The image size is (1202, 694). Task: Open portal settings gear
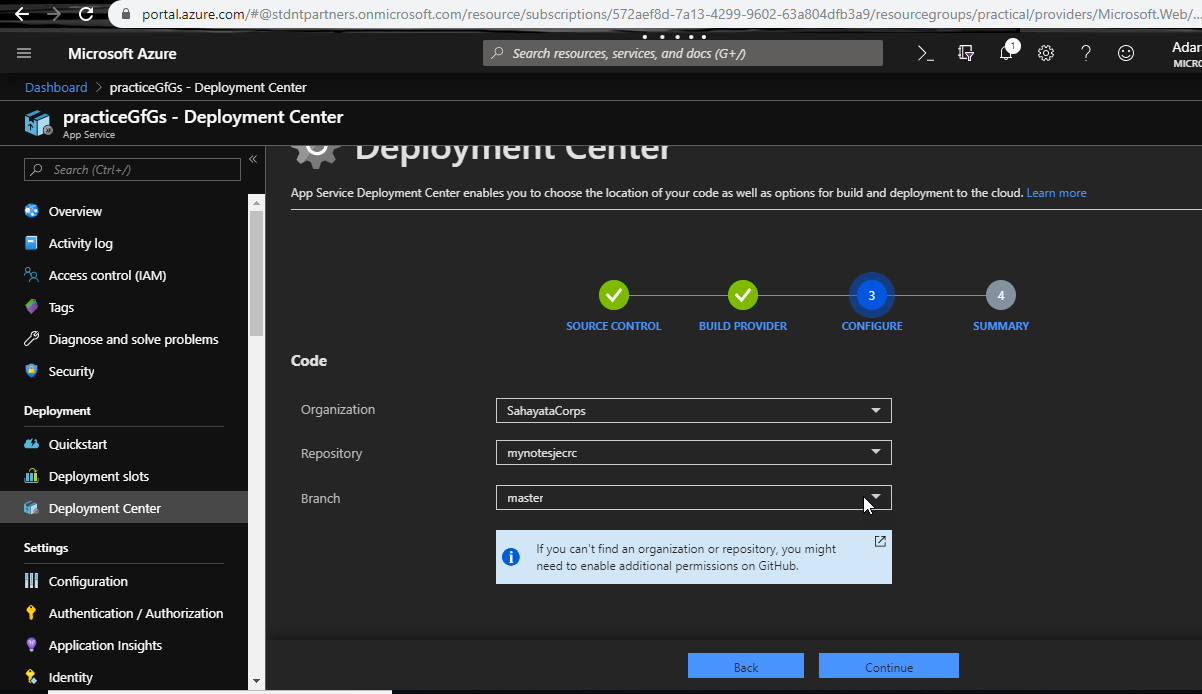tap(1046, 53)
